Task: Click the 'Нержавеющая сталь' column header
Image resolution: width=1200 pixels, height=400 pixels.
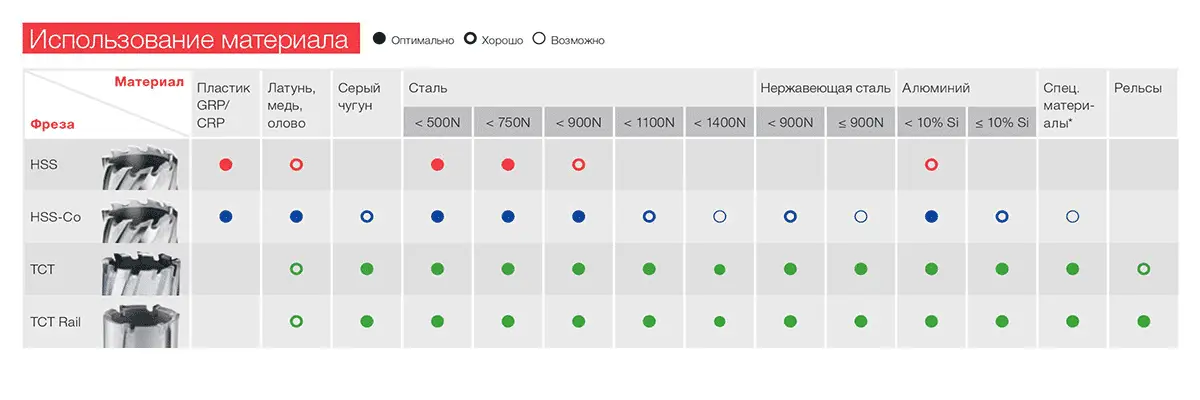Action: pos(824,88)
